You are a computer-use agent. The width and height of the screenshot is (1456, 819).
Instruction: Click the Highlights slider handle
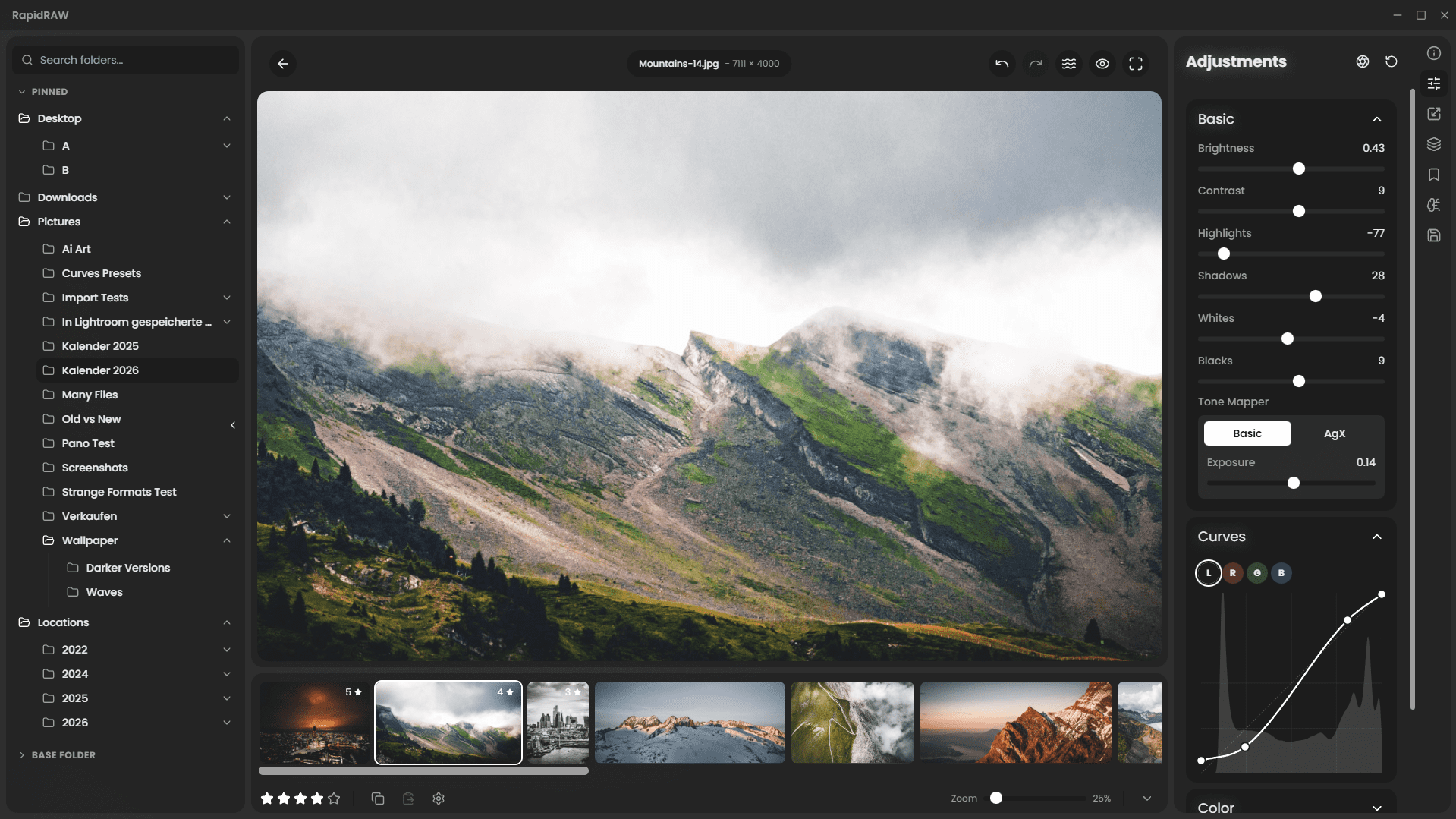pos(1223,254)
